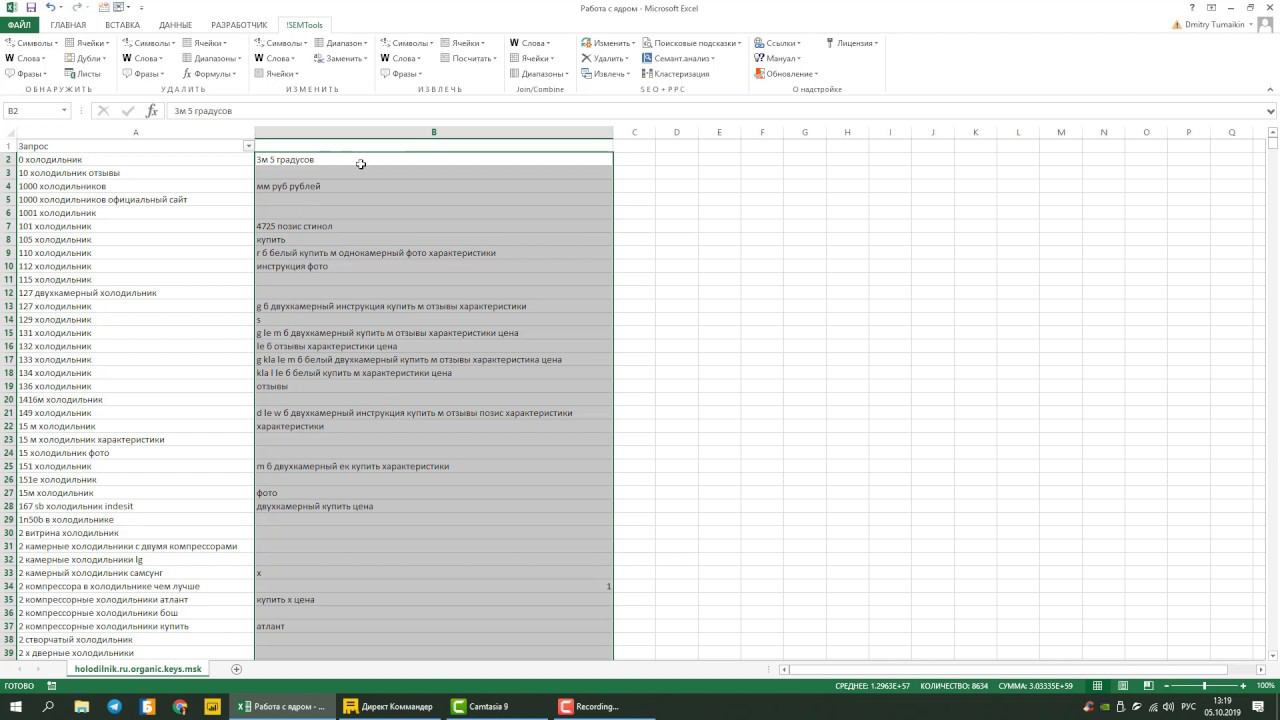This screenshot has width=1280, height=720.
Task: Click the Save icon in quick access toolbar
Action: (x=31, y=8)
